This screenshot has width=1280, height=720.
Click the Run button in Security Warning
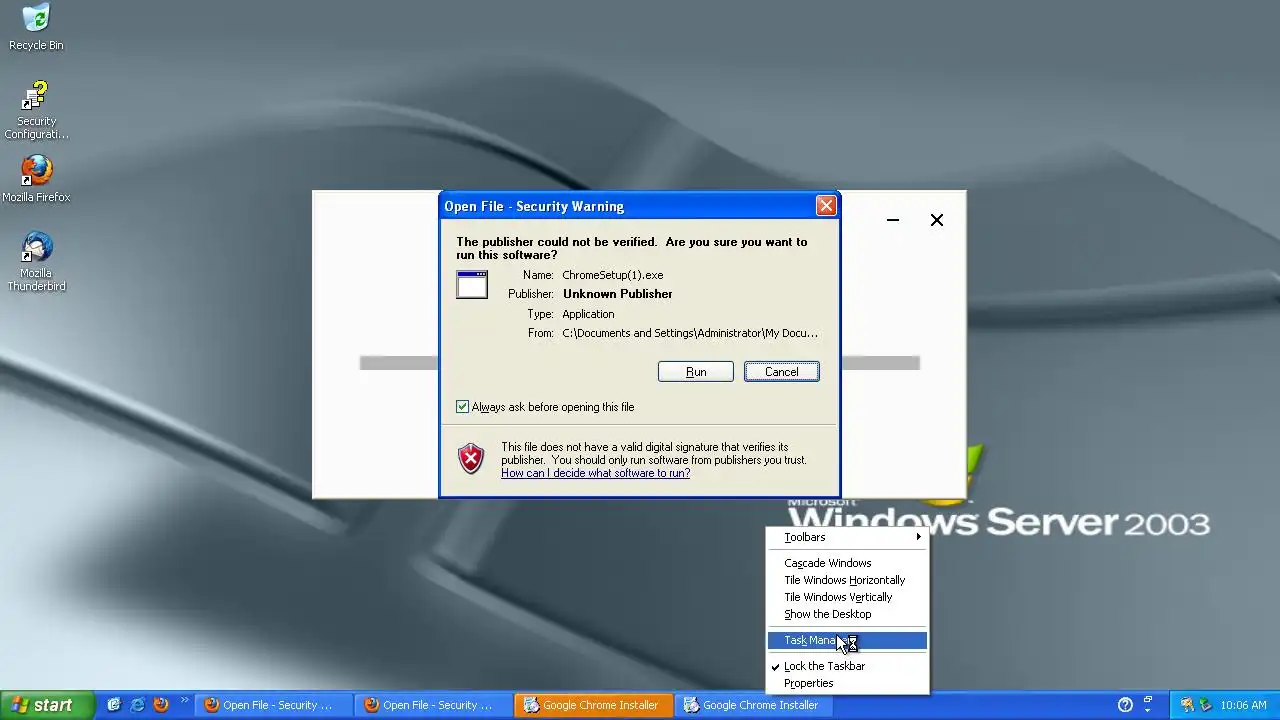(x=696, y=371)
